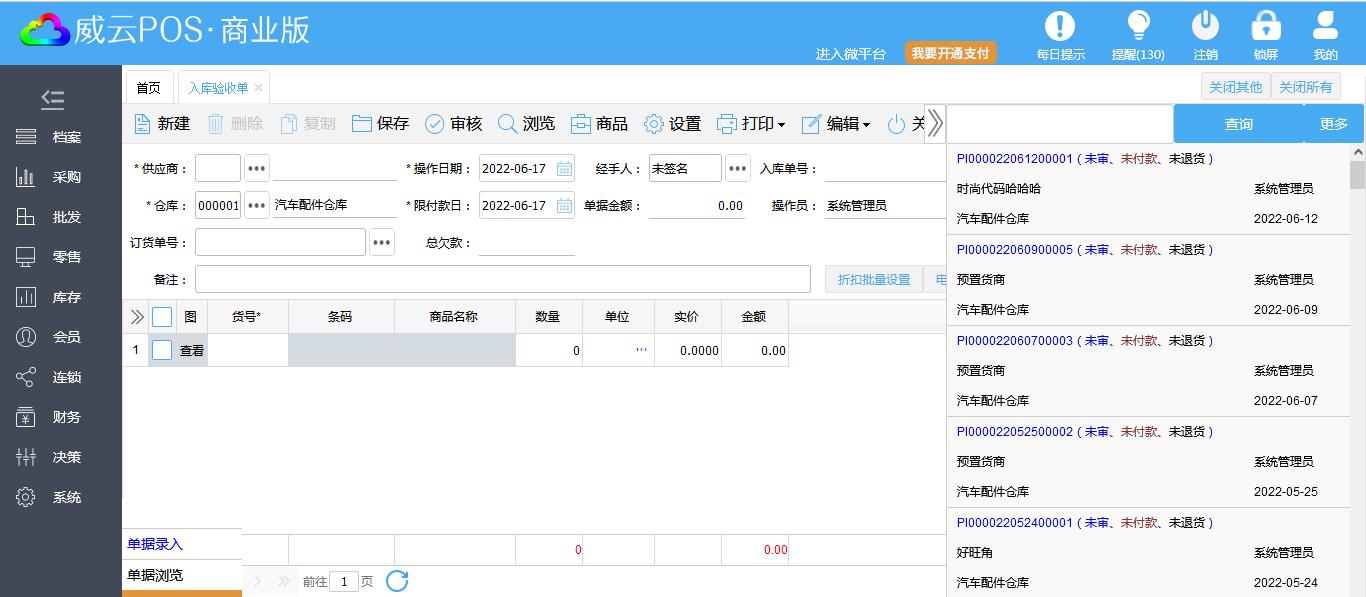The width and height of the screenshot is (1366, 597).
Task: Collapse the left sidebar menu
Action: [52, 99]
